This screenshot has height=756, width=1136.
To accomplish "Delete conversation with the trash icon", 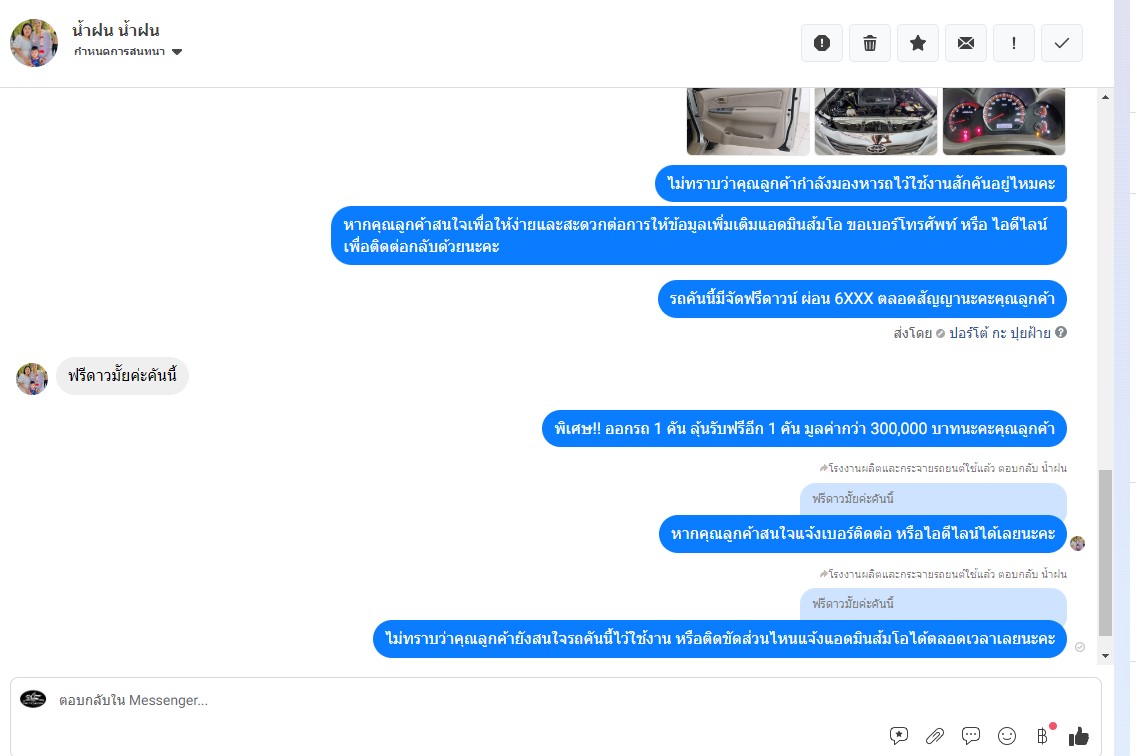I will [x=869, y=43].
